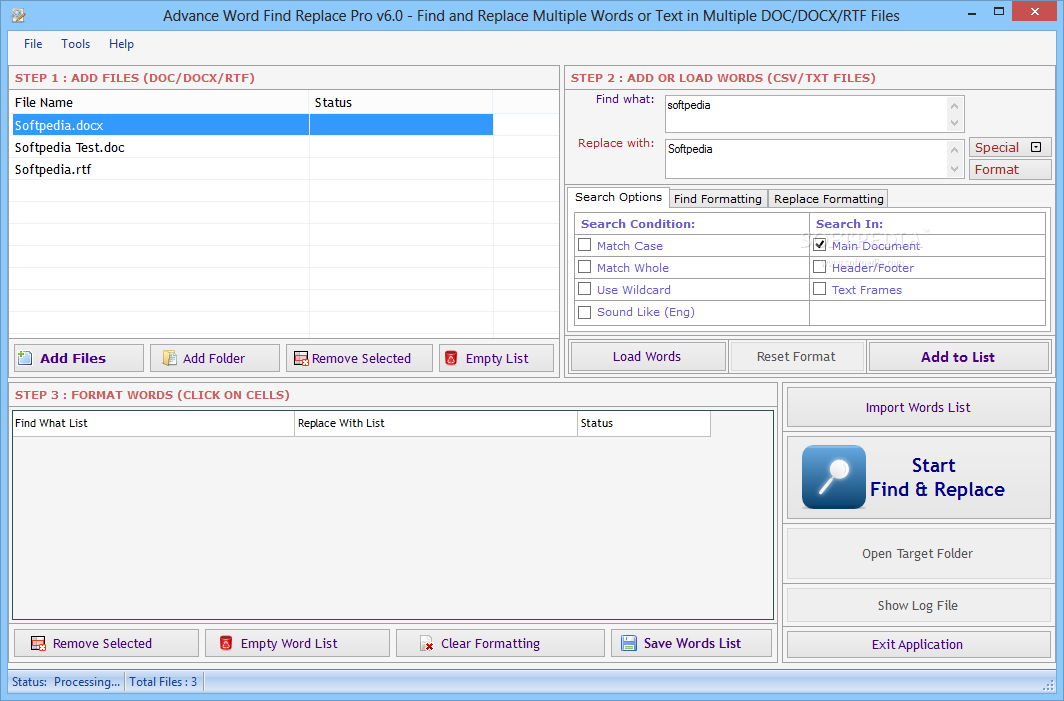Open the Tools menu

[x=75, y=43]
